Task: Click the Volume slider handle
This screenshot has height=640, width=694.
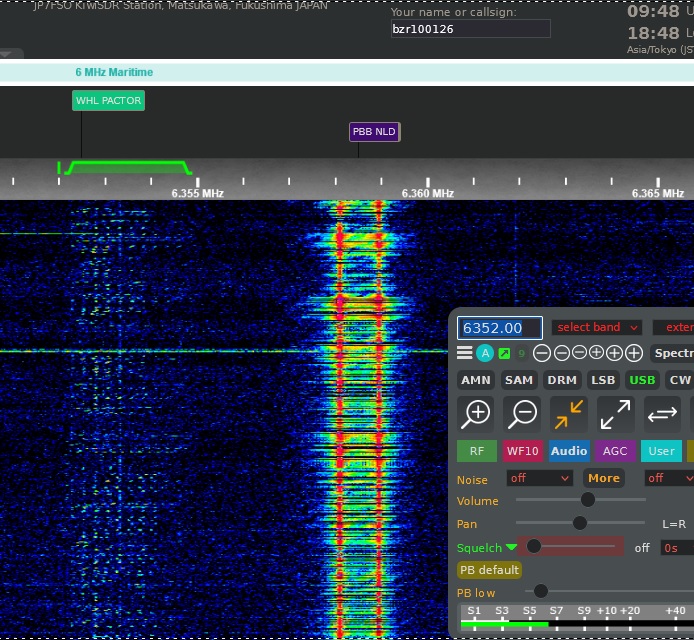Action: [x=588, y=500]
